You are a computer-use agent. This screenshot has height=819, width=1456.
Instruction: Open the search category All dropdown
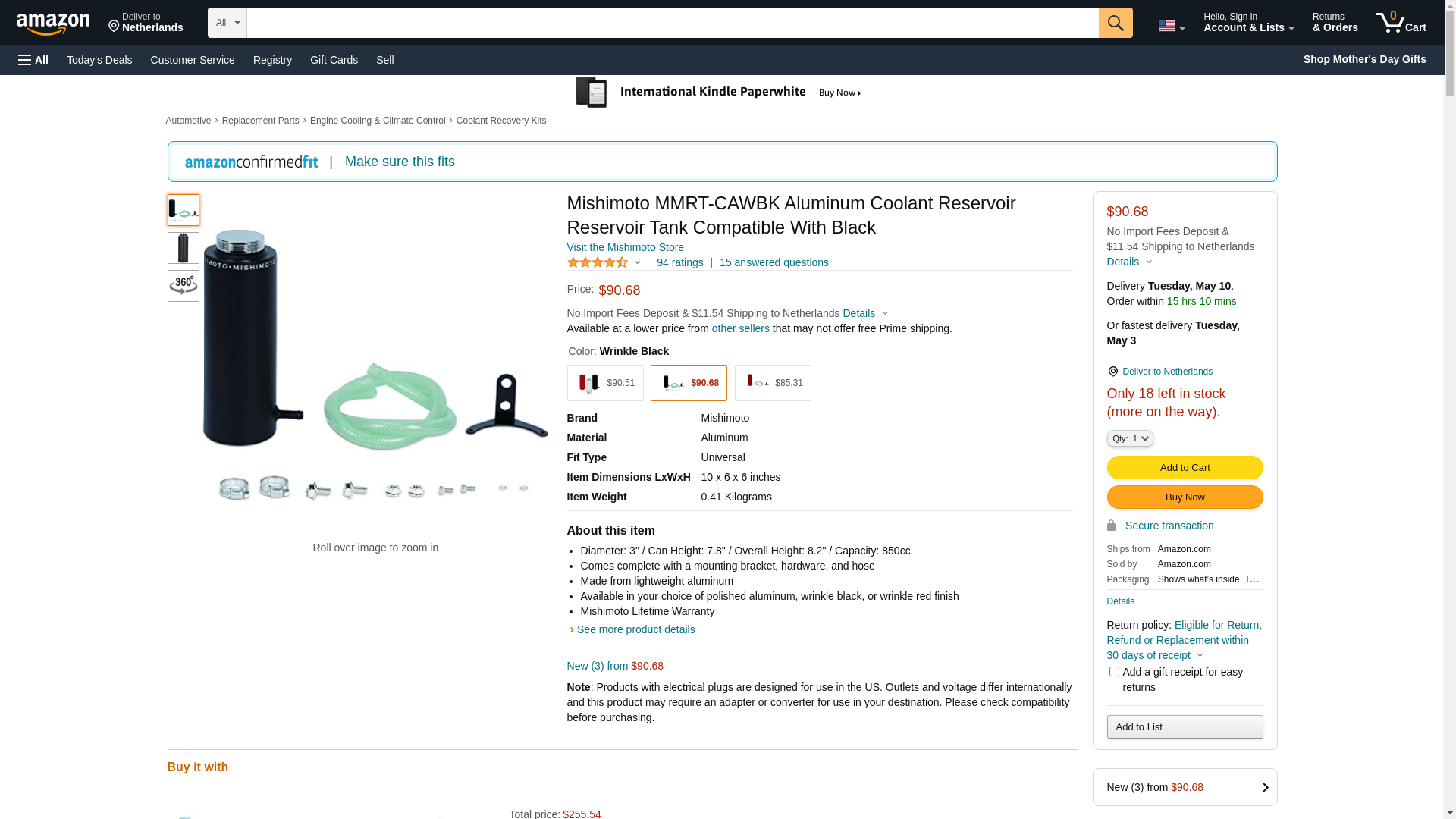tap(227, 23)
